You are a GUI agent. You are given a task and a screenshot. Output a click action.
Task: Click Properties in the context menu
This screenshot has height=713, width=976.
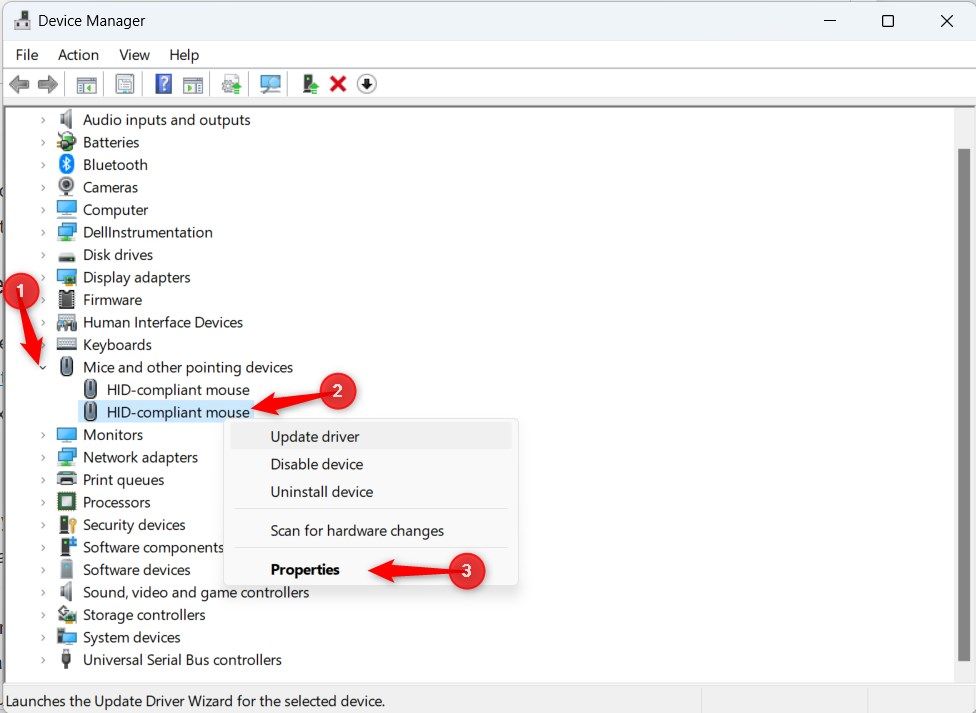tap(305, 569)
